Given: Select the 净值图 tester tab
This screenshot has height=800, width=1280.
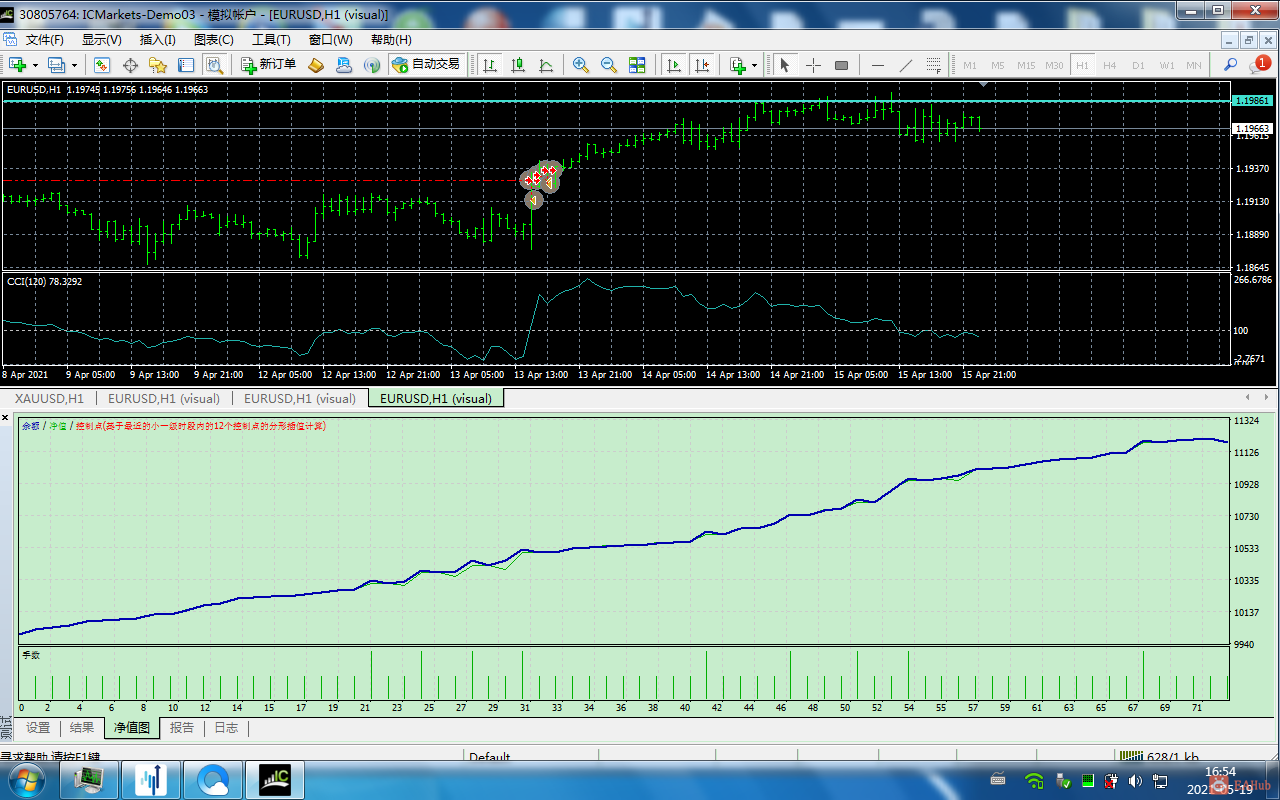Looking at the screenshot, I should [132, 728].
